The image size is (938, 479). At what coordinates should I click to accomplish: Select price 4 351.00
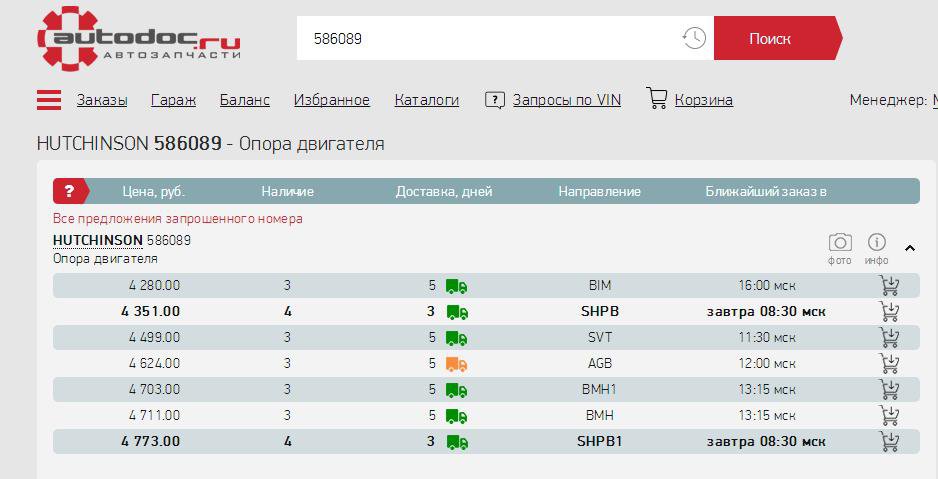tap(150, 312)
